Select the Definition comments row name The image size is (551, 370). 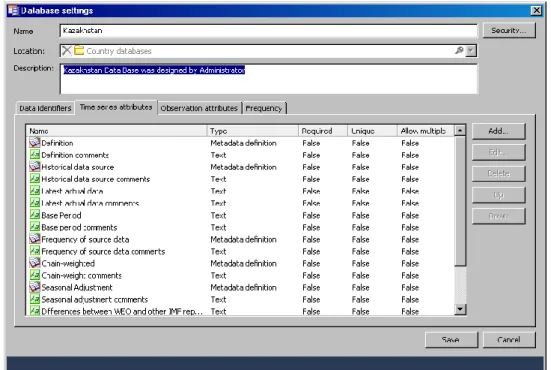(x=75, y=155)
